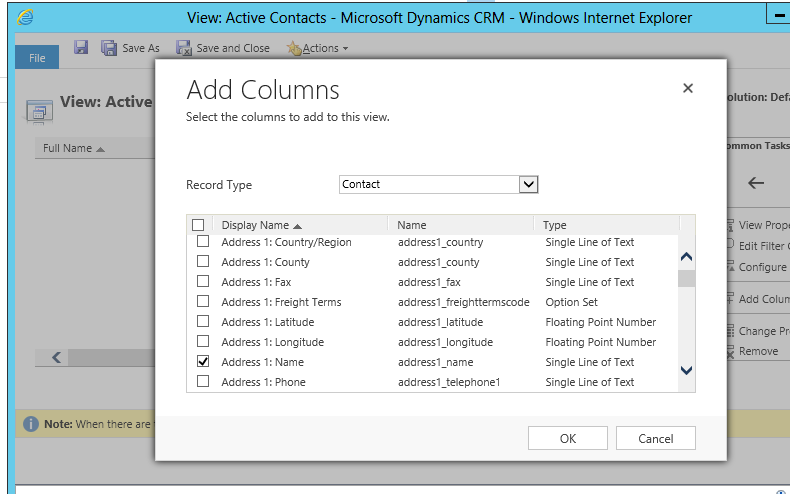Screen dimensions: 790x494
Task: Click the left arrow under Common Tasks
Action: [x=756, y=183]
